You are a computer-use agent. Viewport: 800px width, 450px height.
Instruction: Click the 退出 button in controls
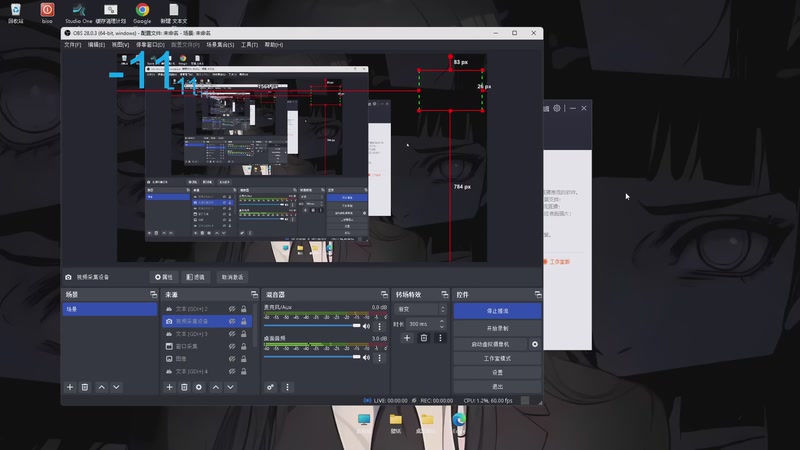tap(497, 387)
